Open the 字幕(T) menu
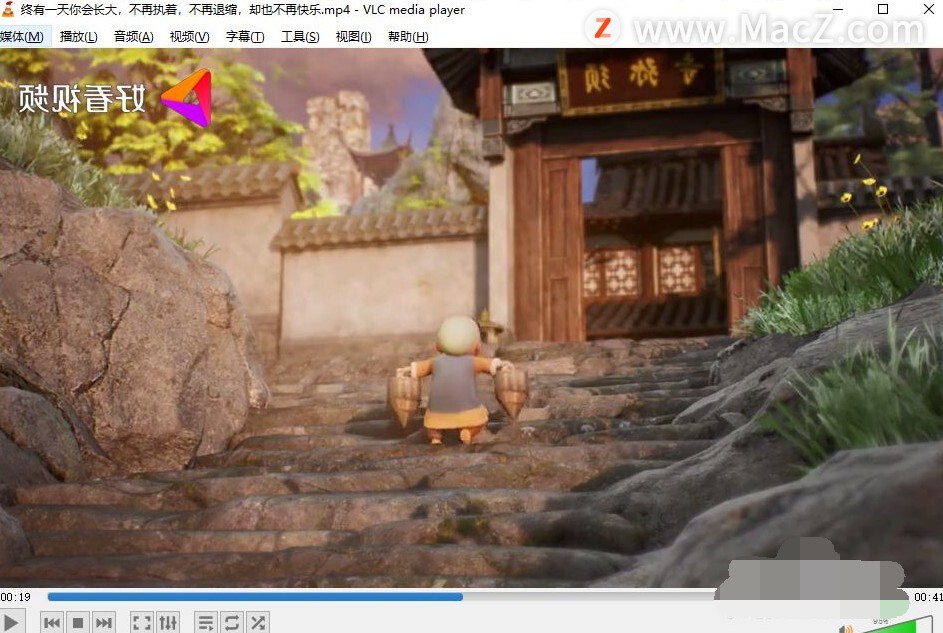 coord(245,37)
